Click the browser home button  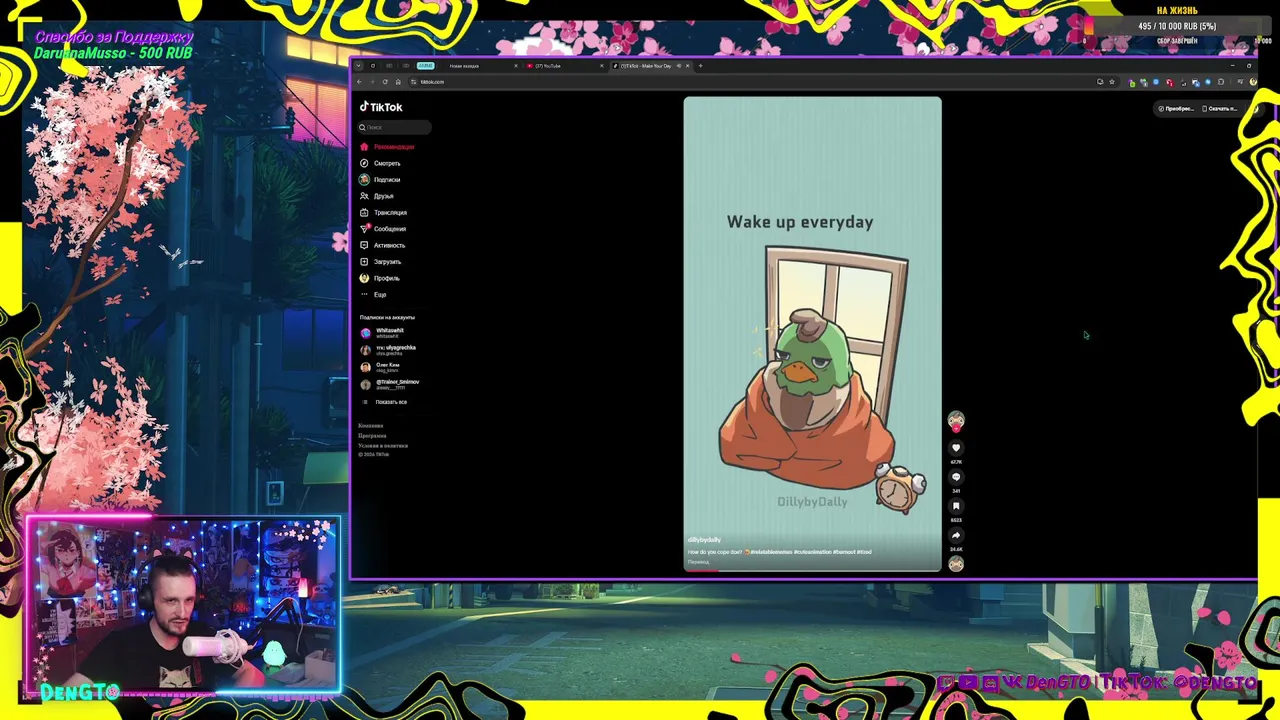398,82
